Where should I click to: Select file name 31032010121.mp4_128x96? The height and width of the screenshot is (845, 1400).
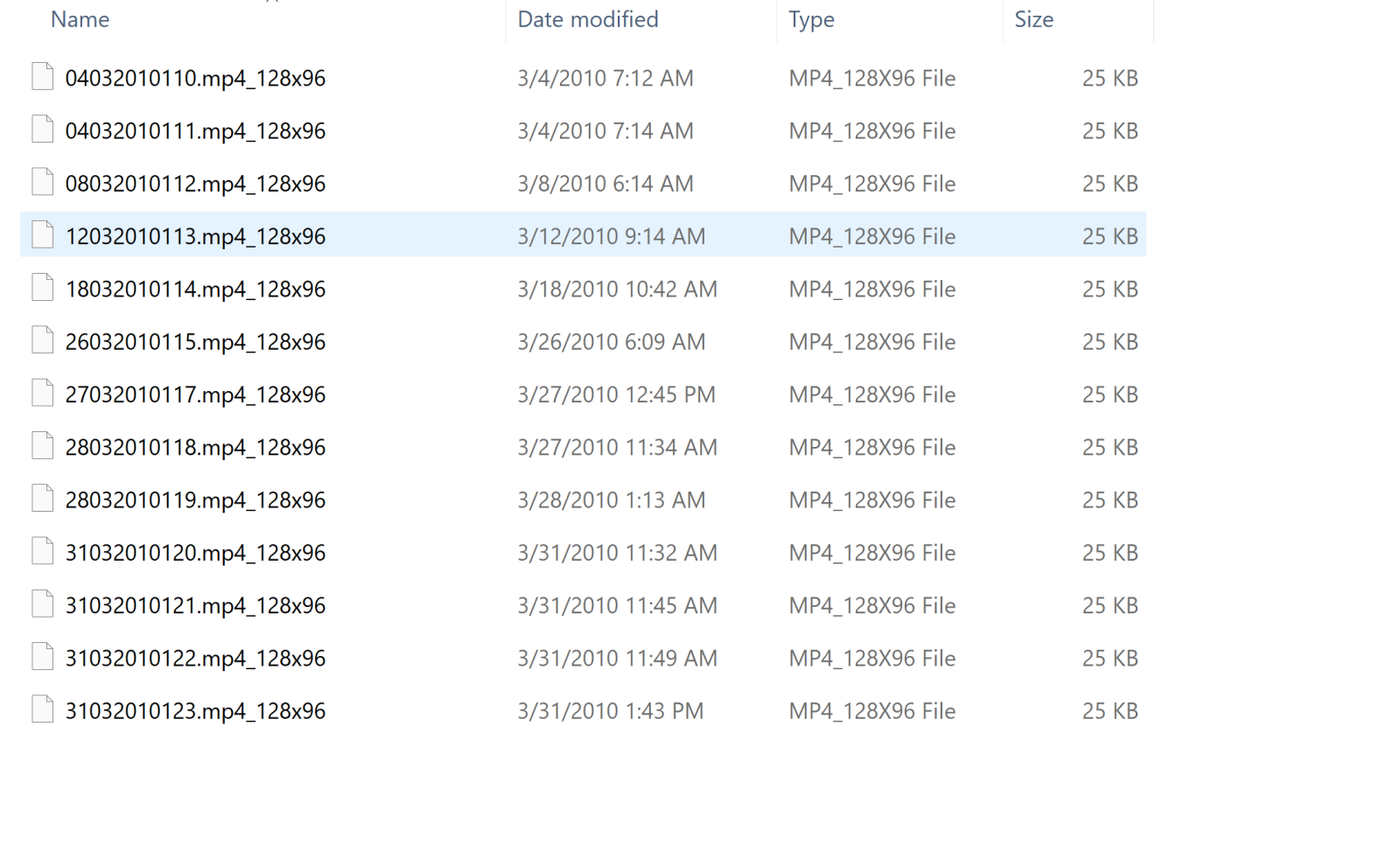(x=195, y=605)
